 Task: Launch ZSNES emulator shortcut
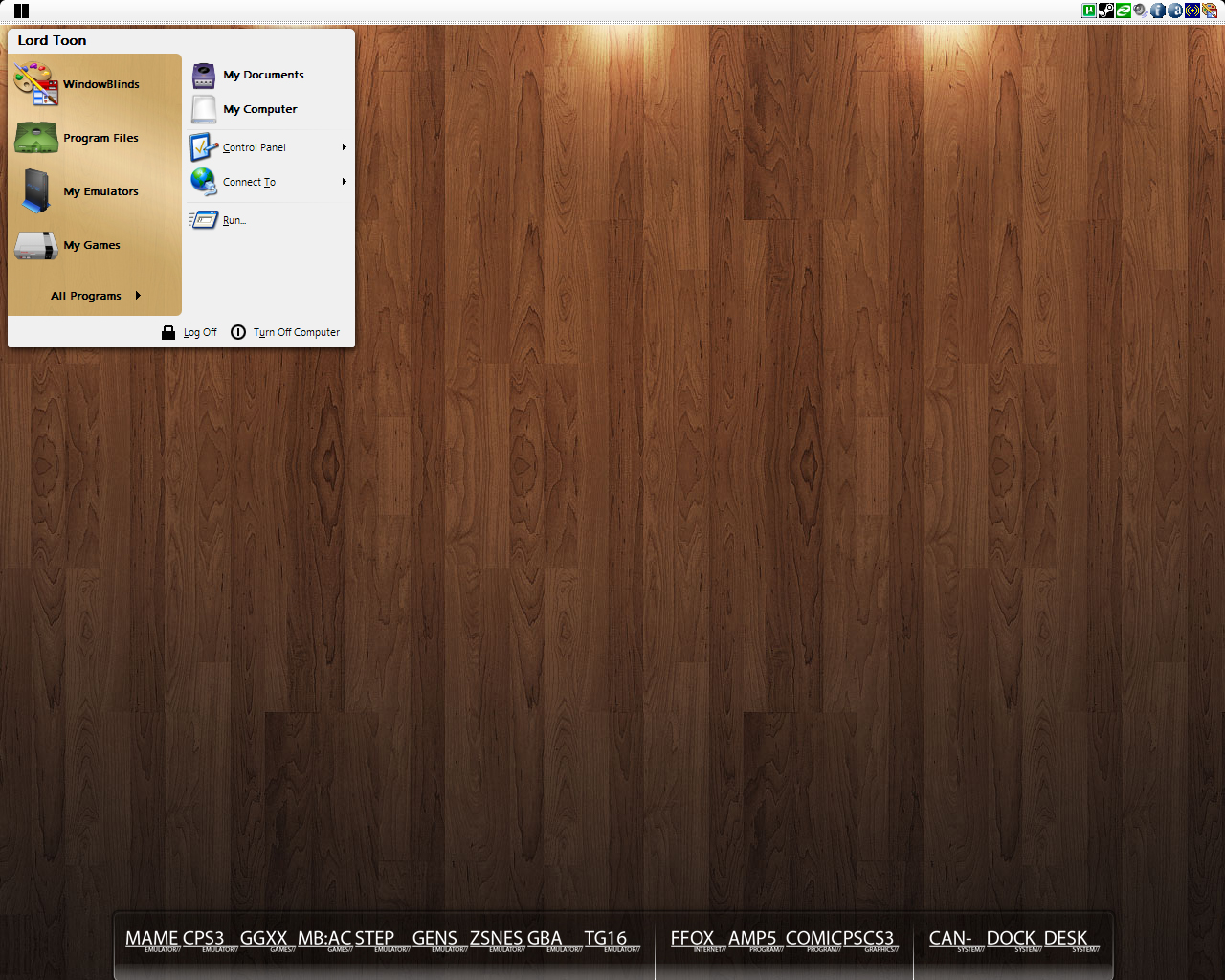(x=497, y=940)
